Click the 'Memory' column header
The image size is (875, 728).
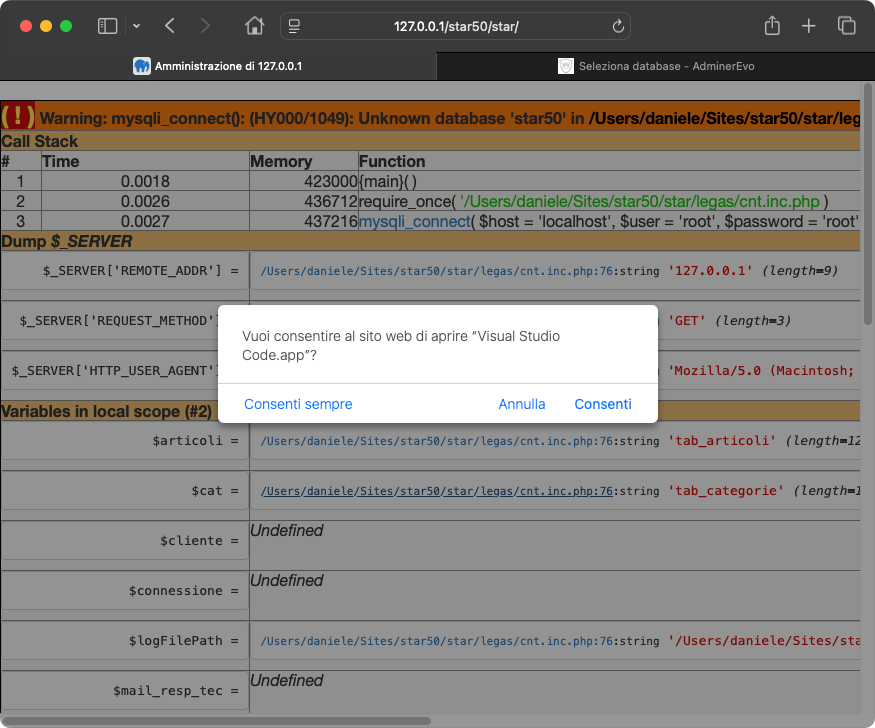281,161
